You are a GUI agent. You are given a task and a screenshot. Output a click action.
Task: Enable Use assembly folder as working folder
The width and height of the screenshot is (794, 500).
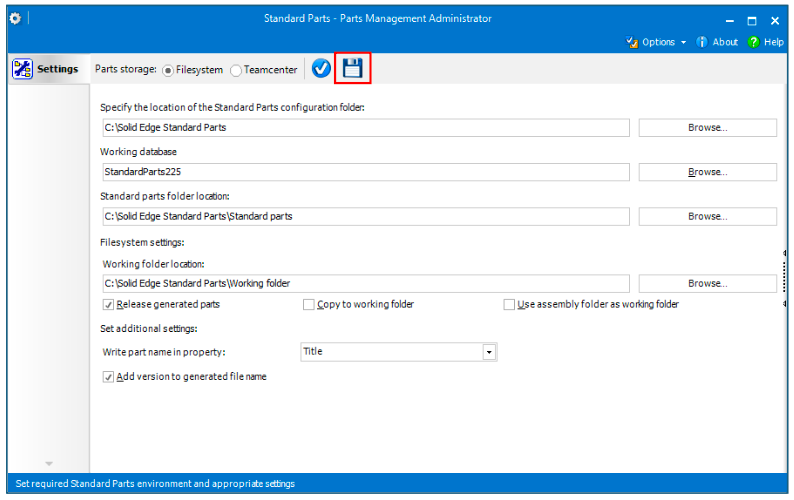[x=509, y=304]
